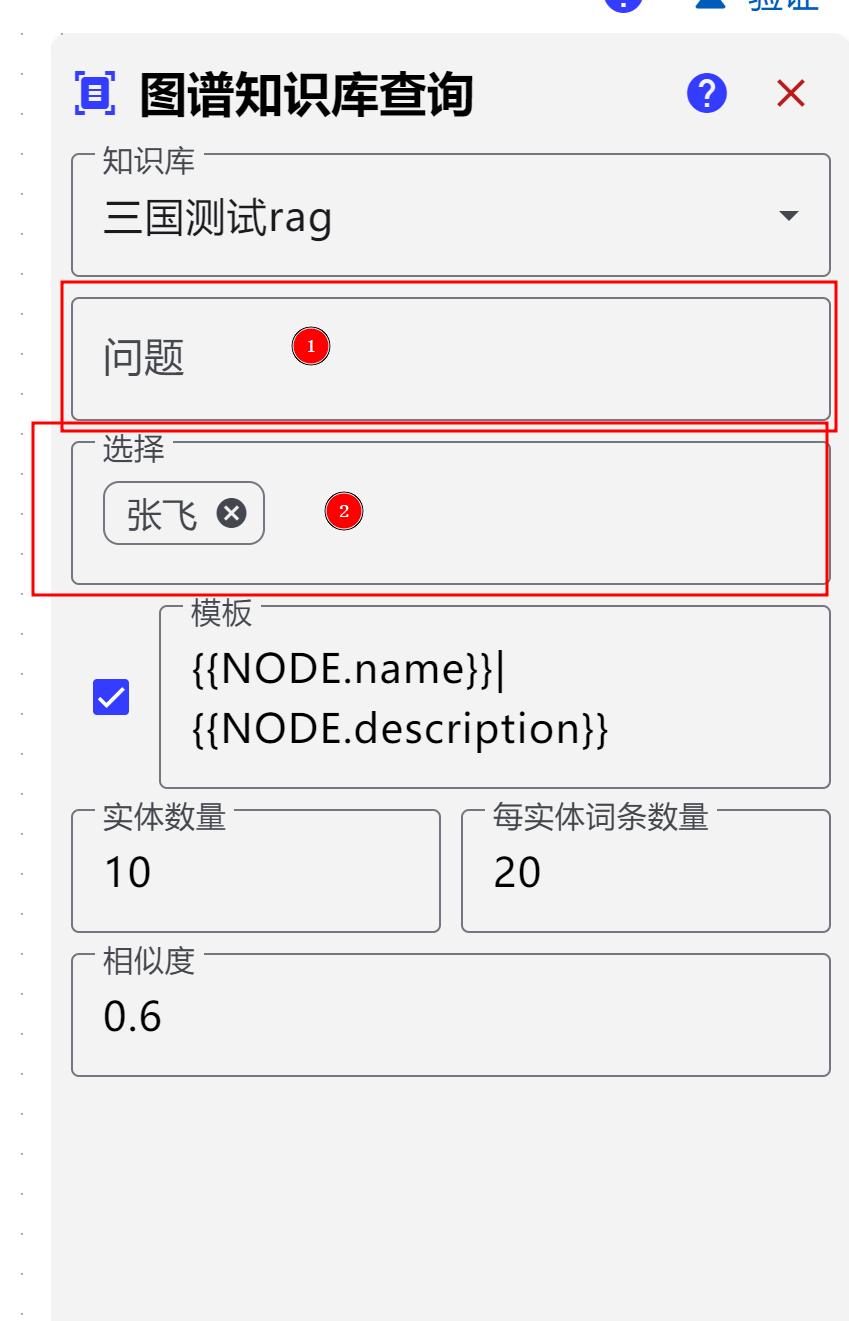Select the 张飞 chip label
The height and width of the screenshot is (1321, 849).
click(x=162, y=514)
